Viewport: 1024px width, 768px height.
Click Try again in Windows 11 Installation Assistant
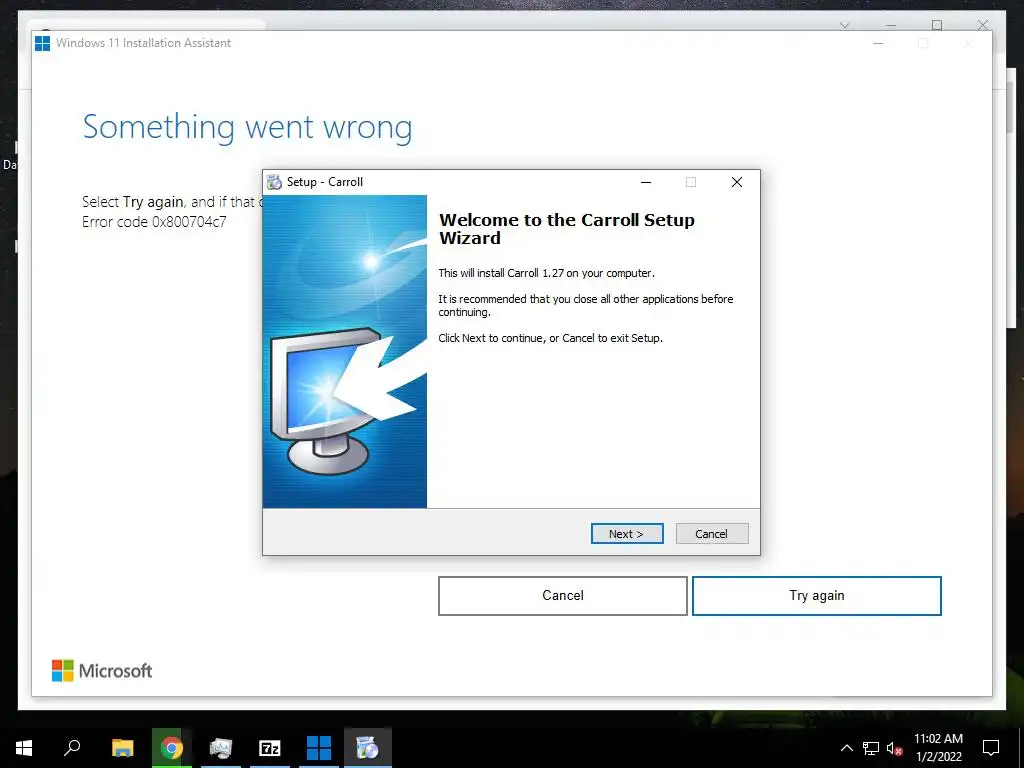click(x=816, y=596)
